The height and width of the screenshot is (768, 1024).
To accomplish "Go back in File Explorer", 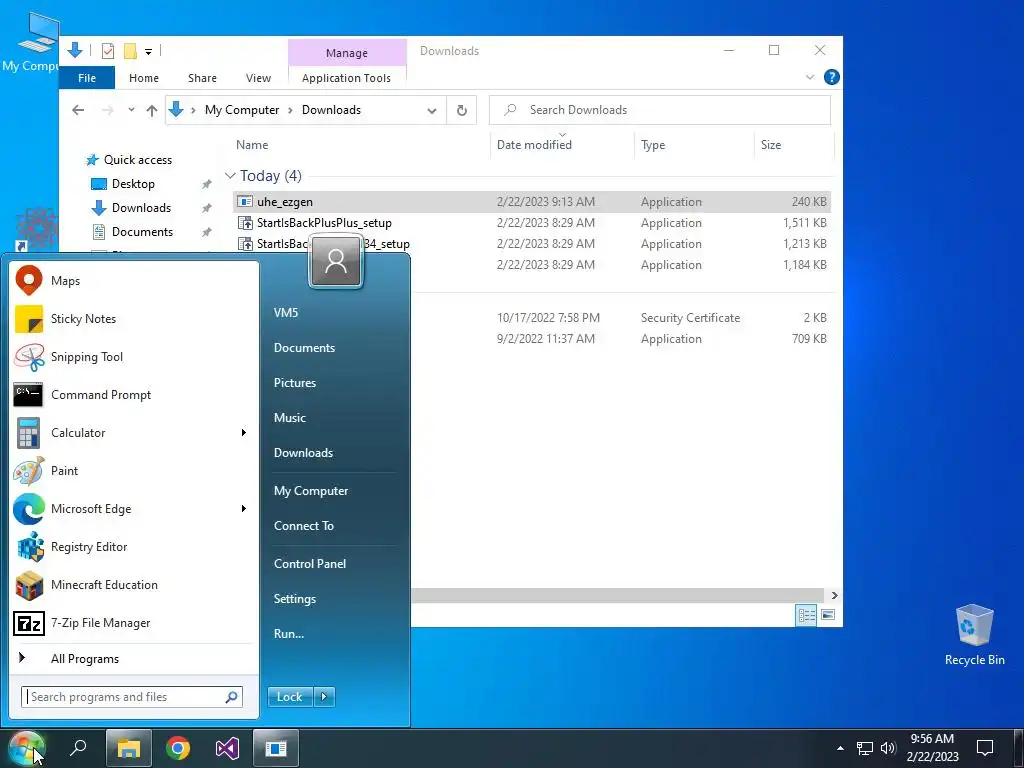I will coord(78,110).
